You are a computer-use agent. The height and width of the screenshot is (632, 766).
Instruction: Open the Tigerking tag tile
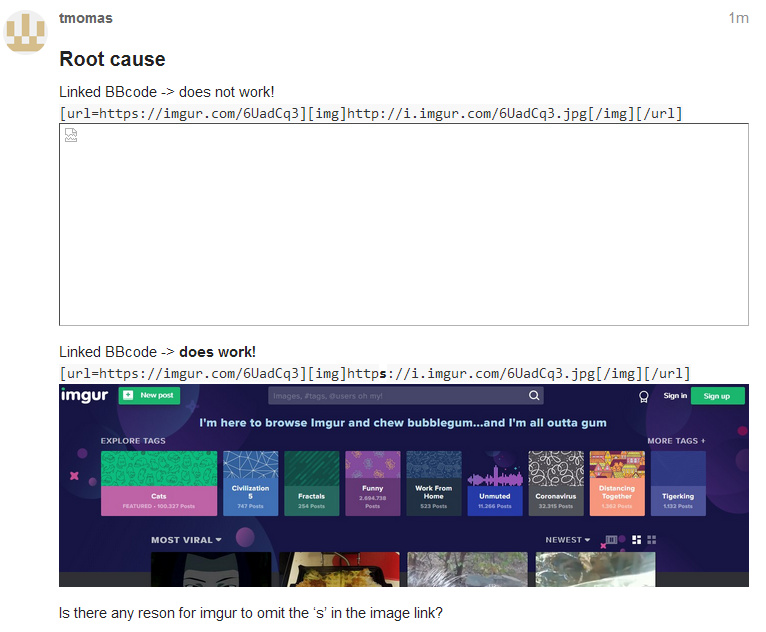click(678, 483)
